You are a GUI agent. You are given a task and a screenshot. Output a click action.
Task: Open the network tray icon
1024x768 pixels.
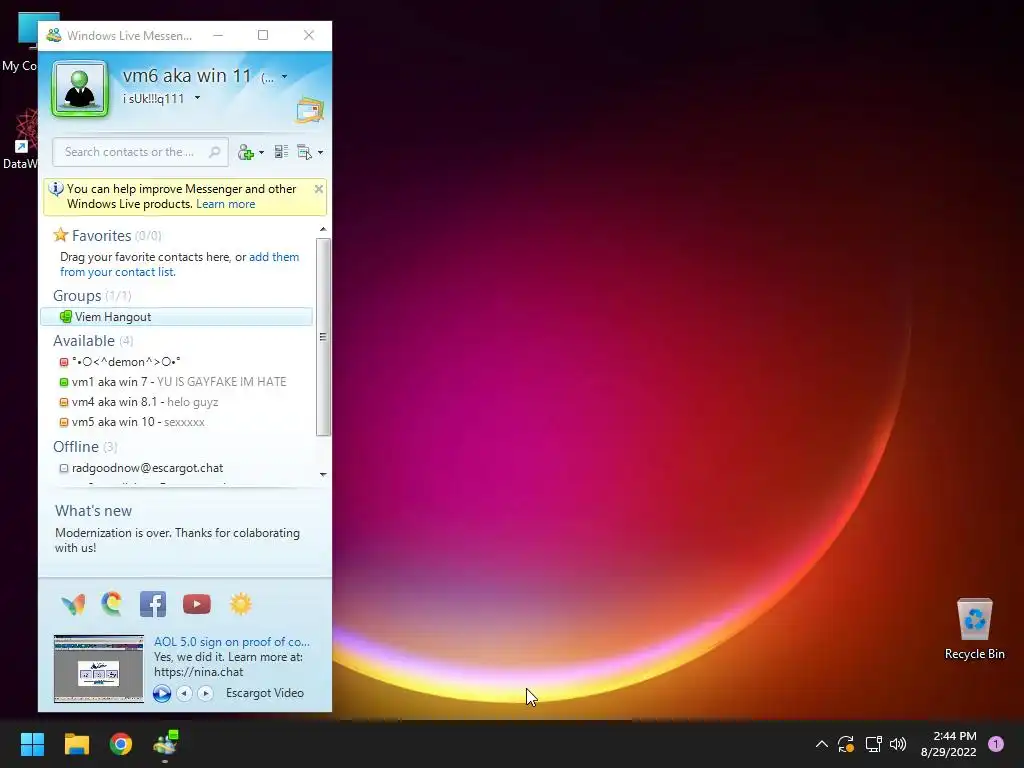(x=873, y=744)
